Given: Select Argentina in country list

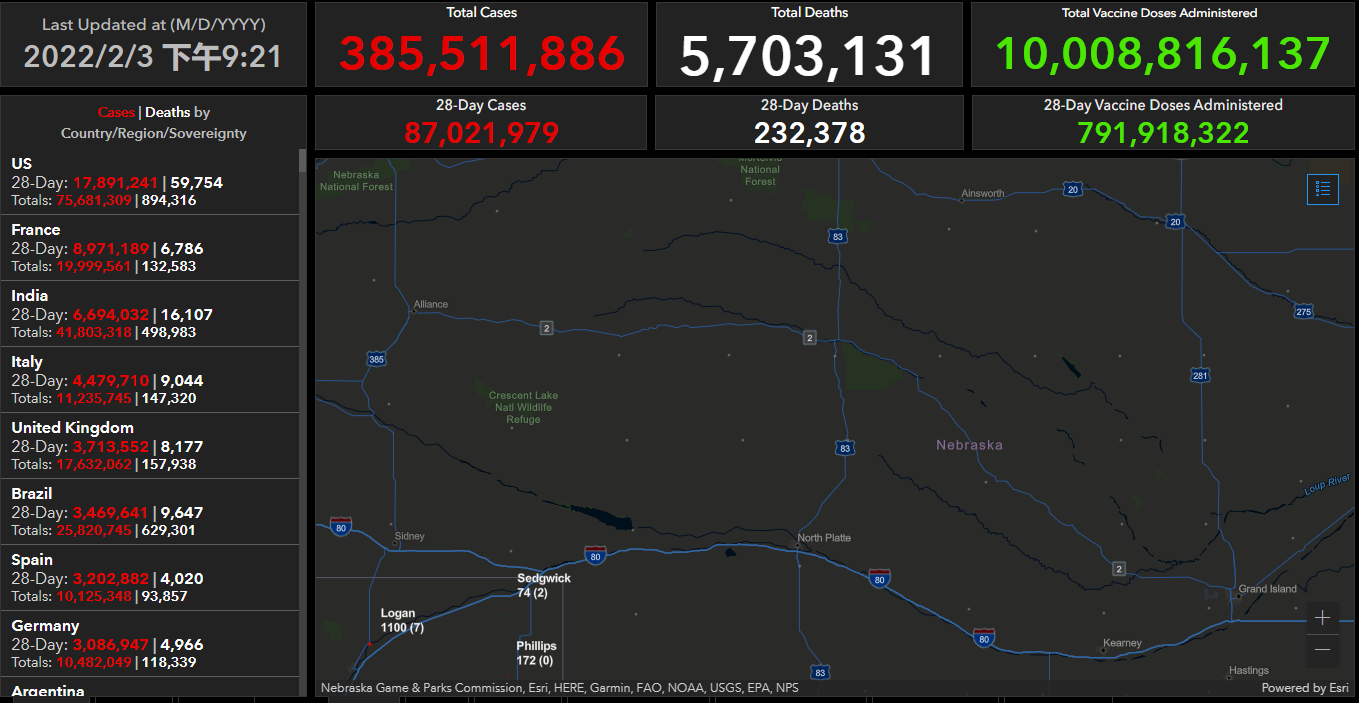Looking at the screenshot, I should pyautogui.click(x=150, y=688).
